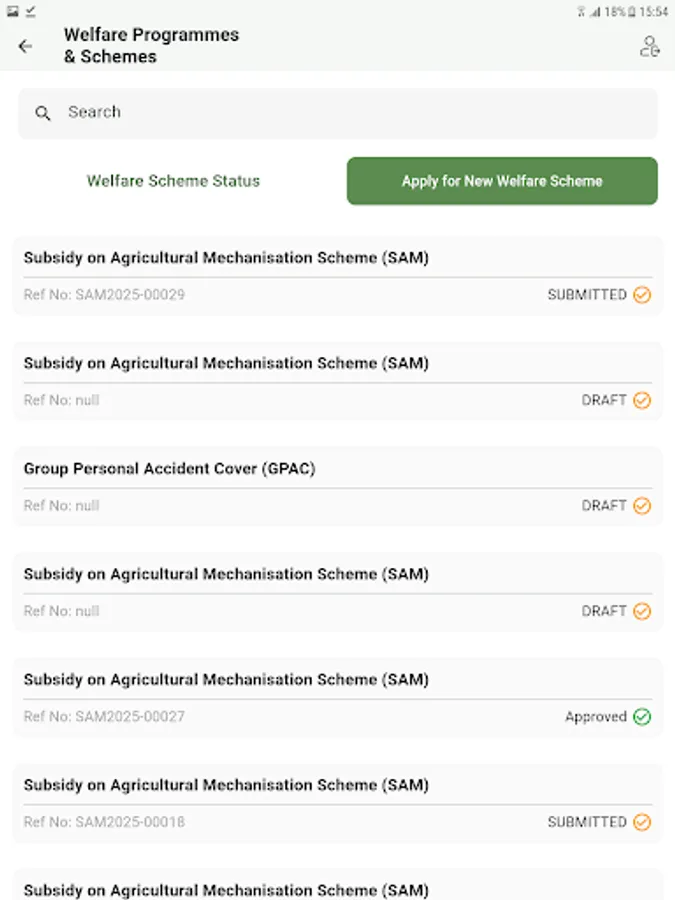Click the GPAC draft status icon
Viewport: 675px width, 900px height.
coord(642,506)
